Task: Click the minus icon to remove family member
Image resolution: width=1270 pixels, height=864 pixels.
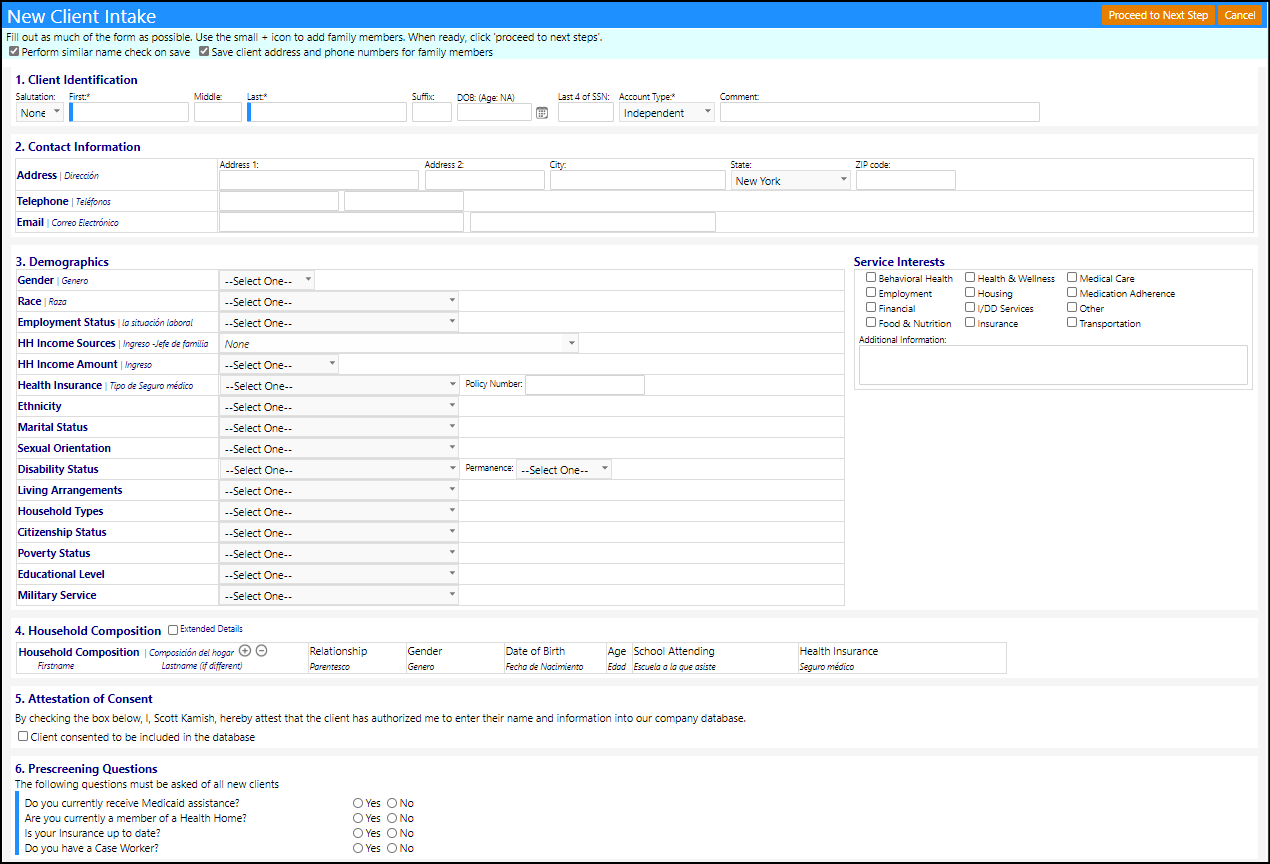Action: point(261,651)
